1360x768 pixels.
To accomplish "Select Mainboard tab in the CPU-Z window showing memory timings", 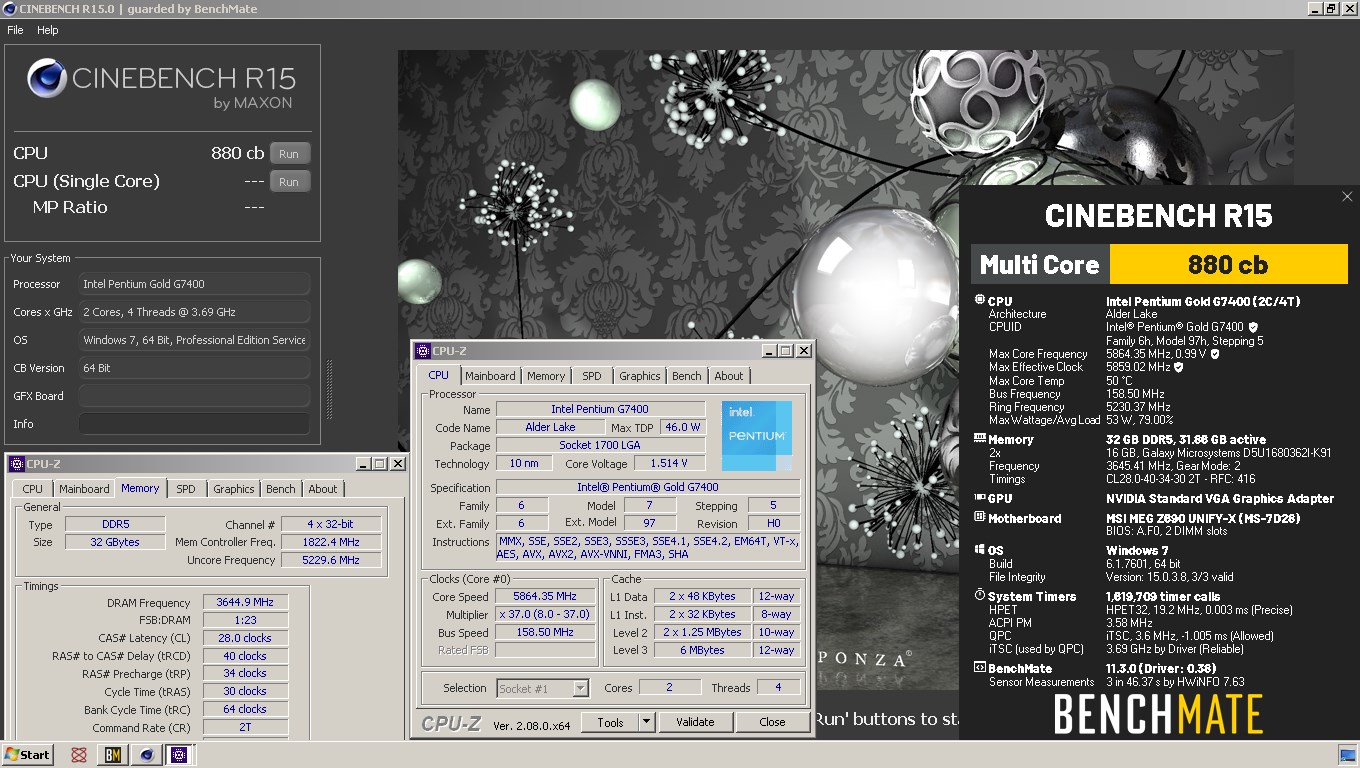I will (84, 489).
